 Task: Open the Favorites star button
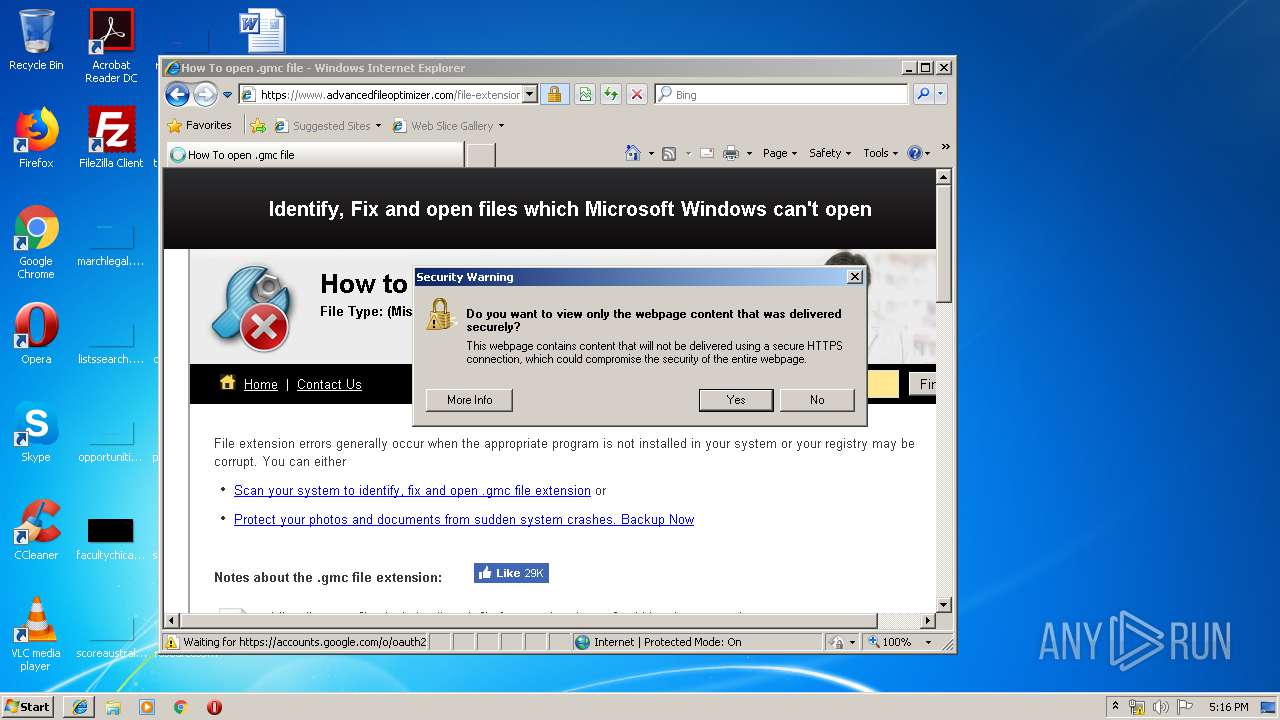click(x=199, y=126)
